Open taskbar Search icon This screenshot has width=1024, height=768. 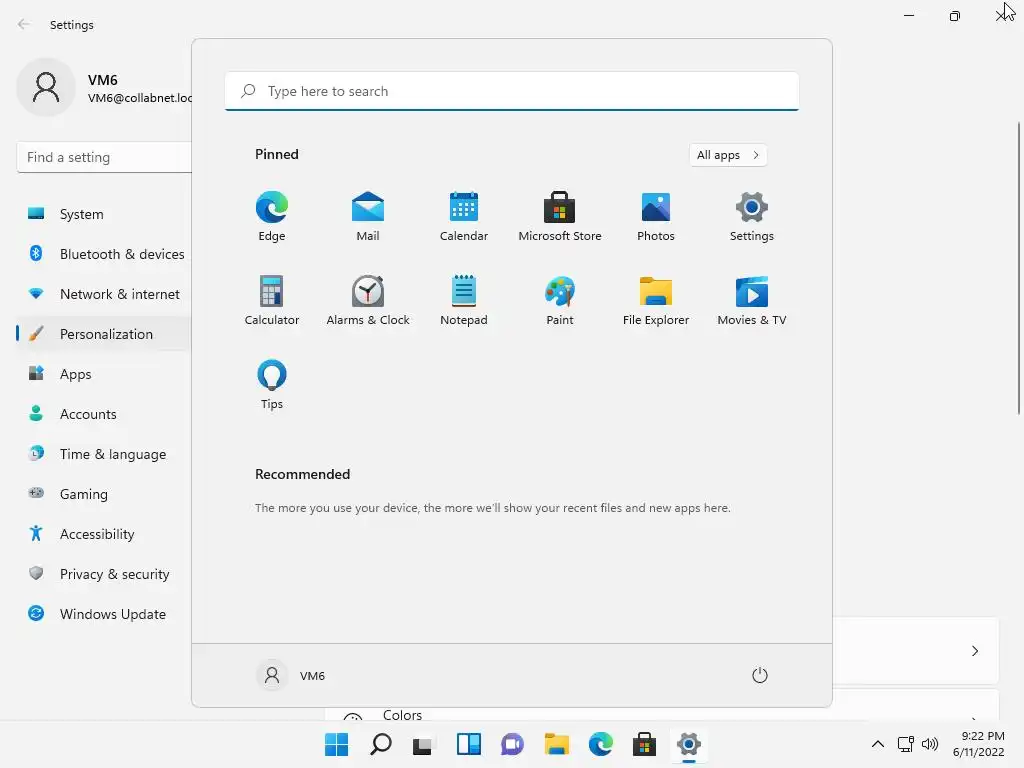[381, 744]
